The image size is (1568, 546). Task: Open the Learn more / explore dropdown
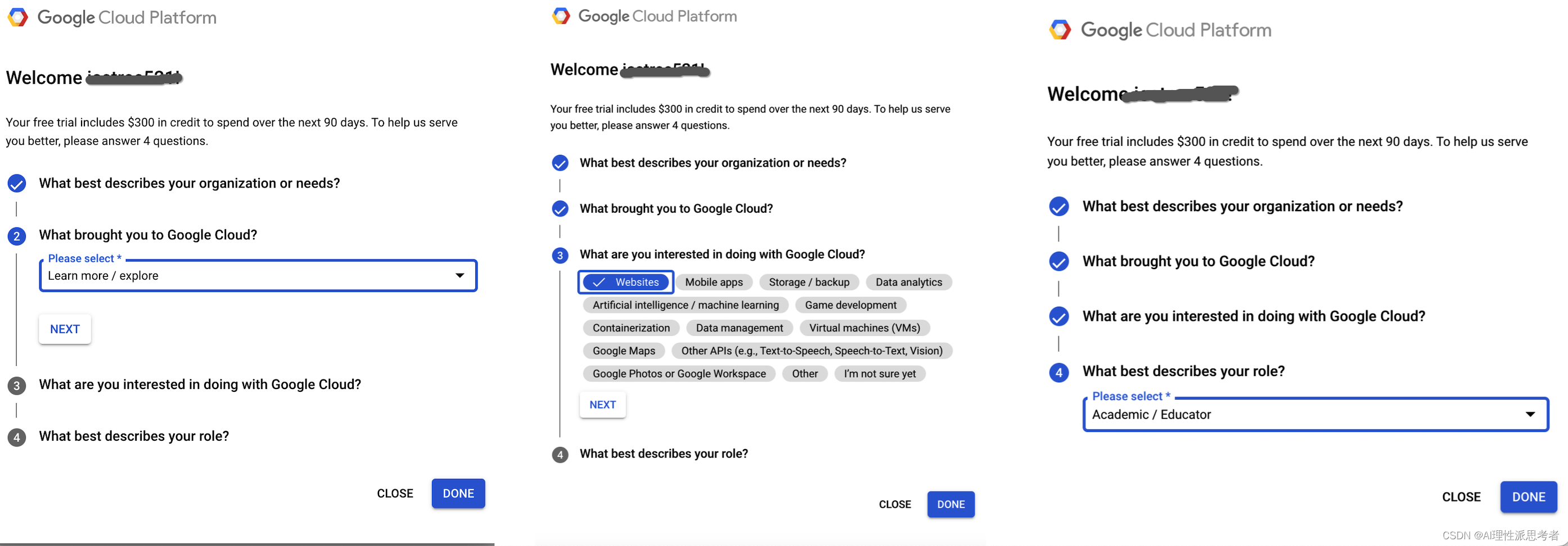click(x=258, y=276)
